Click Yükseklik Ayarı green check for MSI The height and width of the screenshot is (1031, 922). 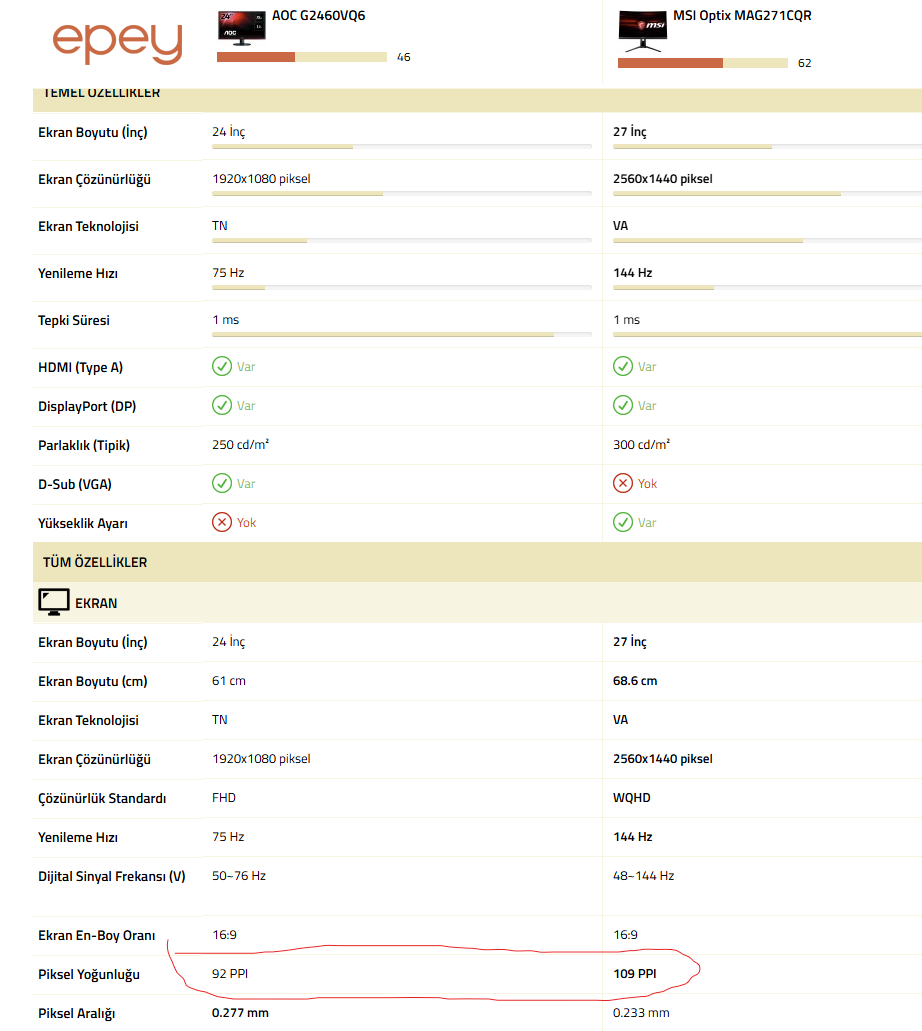623,522
